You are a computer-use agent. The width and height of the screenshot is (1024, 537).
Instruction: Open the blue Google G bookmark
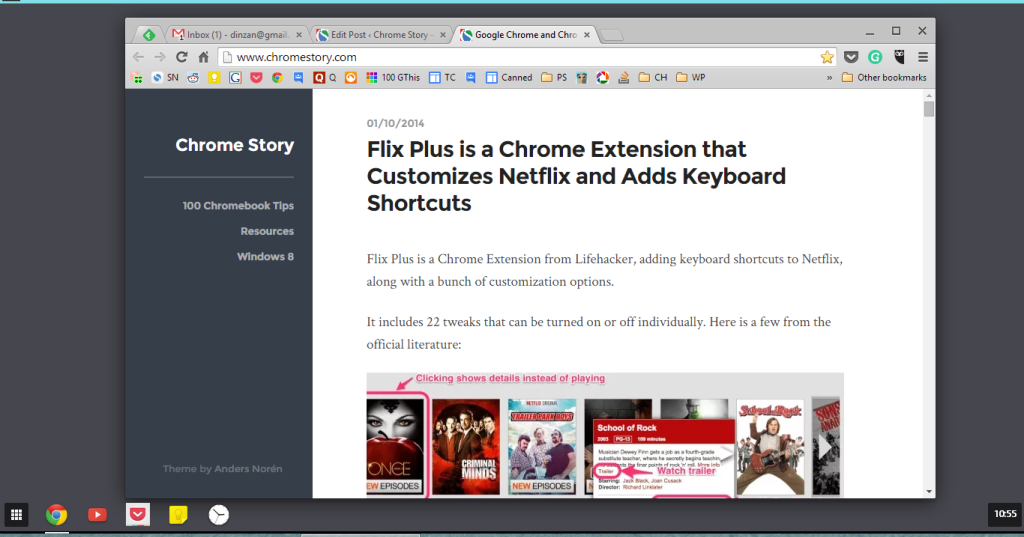tap(235, 77)
